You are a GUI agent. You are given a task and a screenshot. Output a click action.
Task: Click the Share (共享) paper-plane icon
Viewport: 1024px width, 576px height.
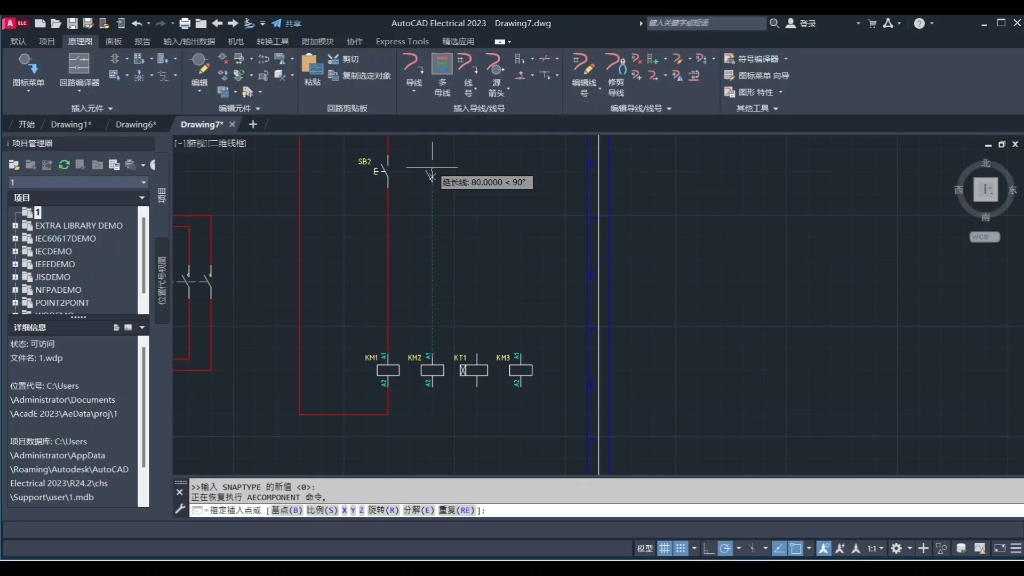click(x=277, y=24)
